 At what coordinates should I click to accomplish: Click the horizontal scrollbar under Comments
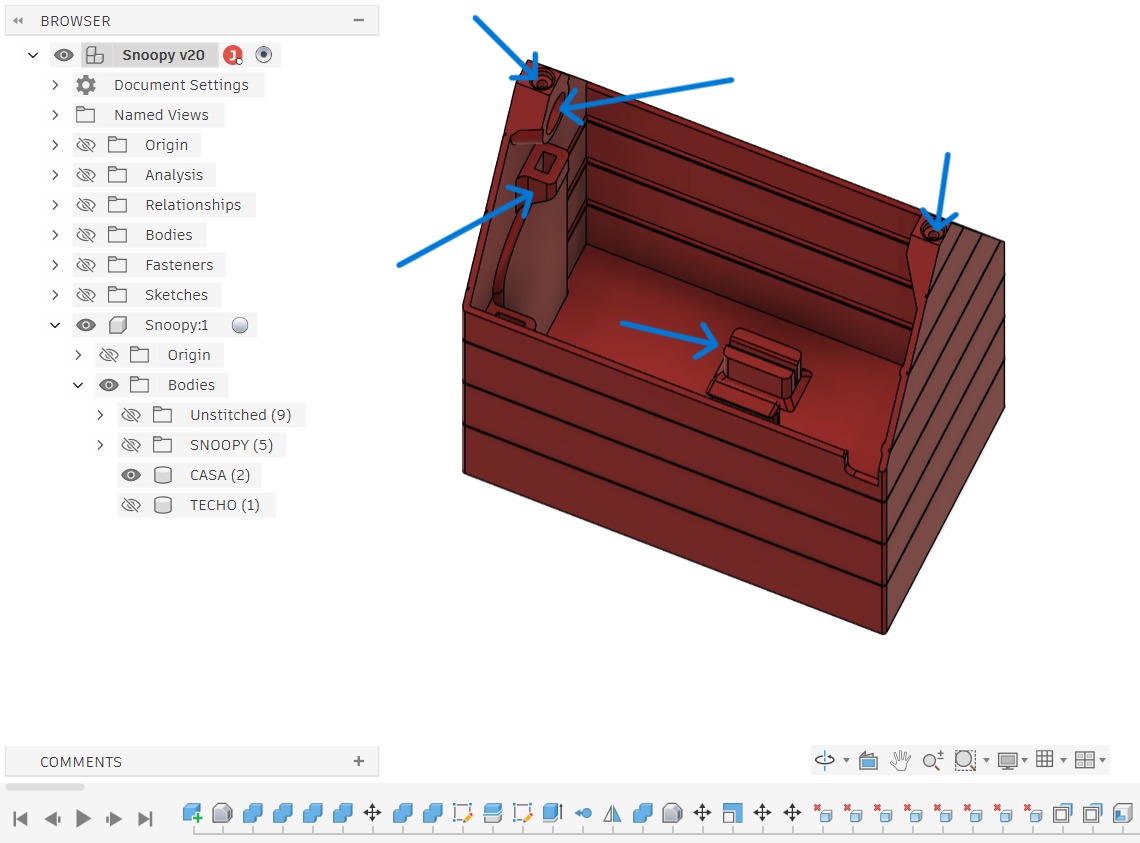(x=45, y=787)
